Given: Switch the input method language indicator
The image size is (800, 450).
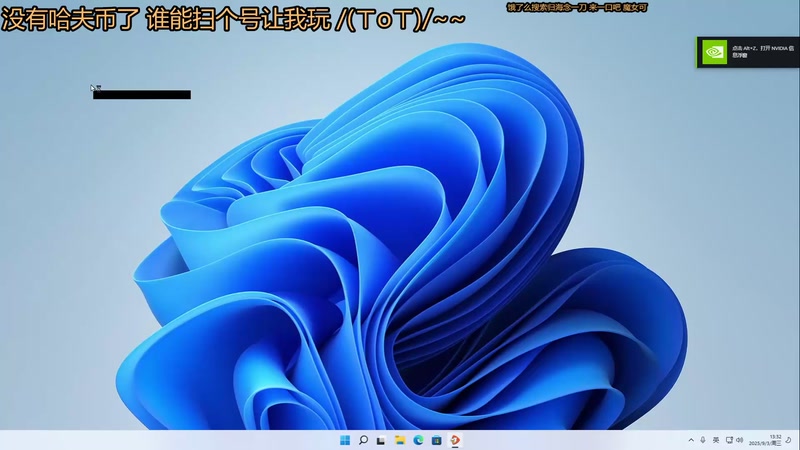Looking at the screenshot, I should (716, 440).
